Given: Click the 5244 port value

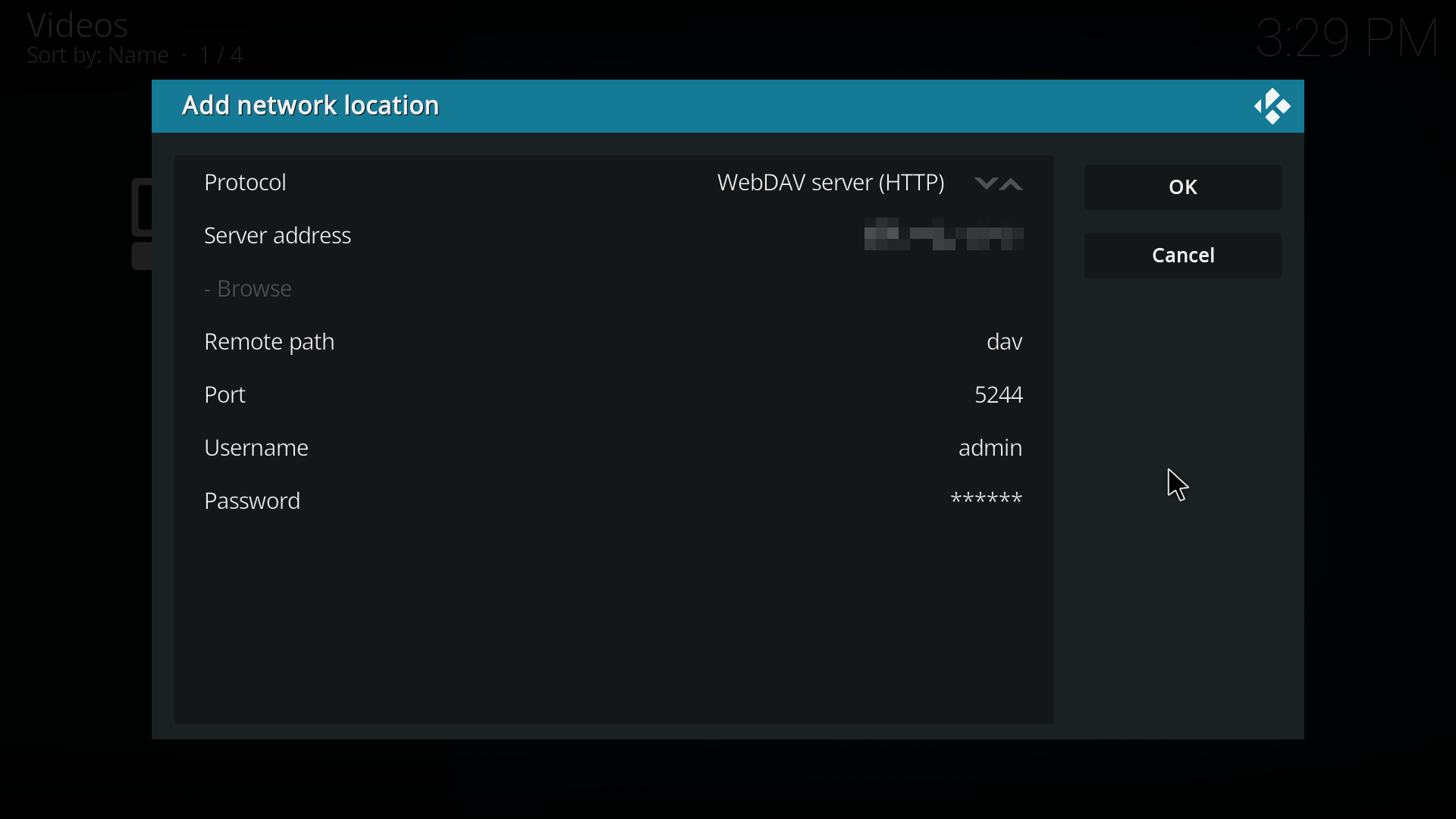Looking at the screenshot, I should [998, 395].
